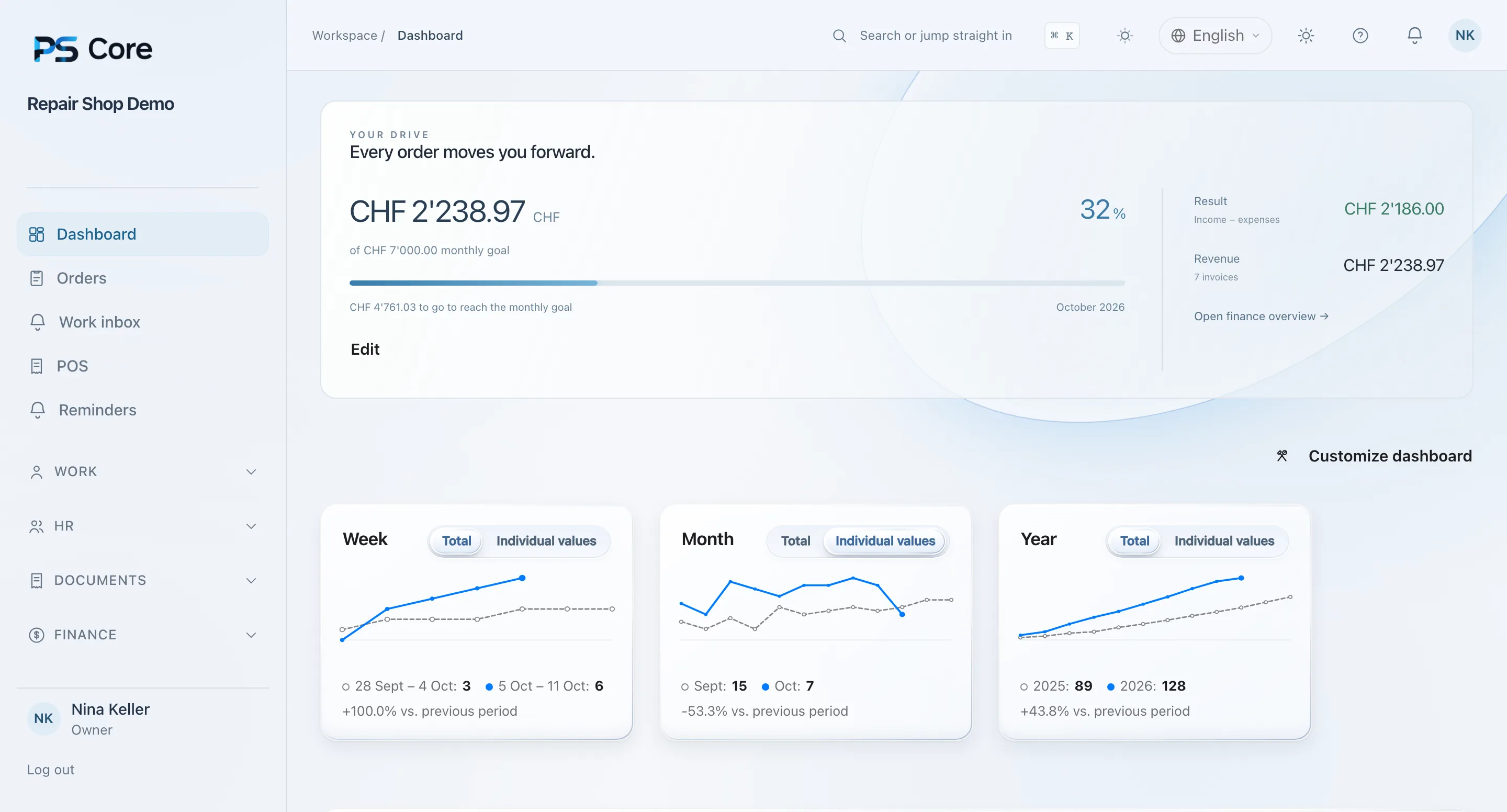Open POS menu item
Screen dimensions: 1507x812
coord(142,366)
